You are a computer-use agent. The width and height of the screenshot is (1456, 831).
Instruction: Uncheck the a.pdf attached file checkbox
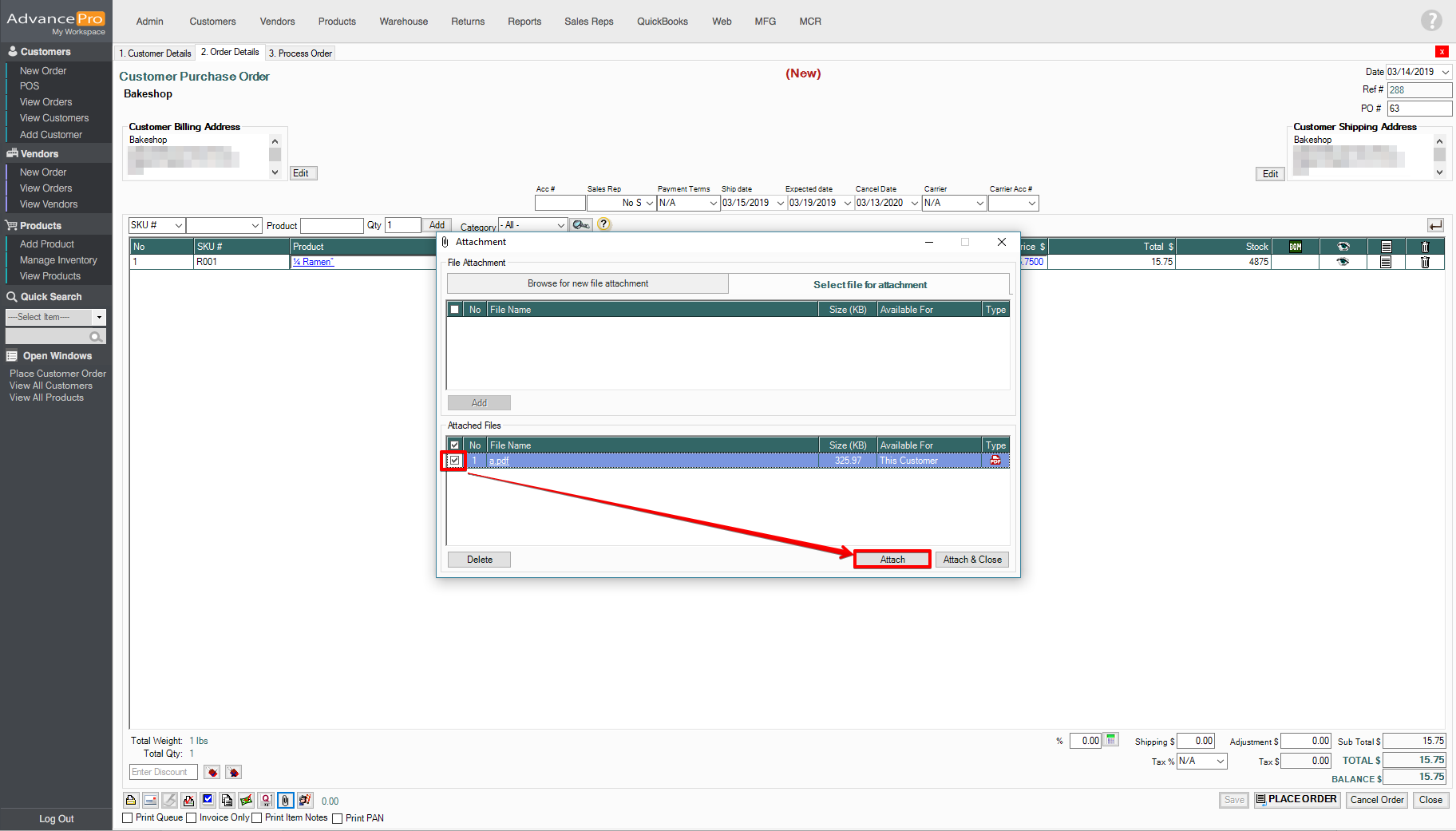pos(454,461)
